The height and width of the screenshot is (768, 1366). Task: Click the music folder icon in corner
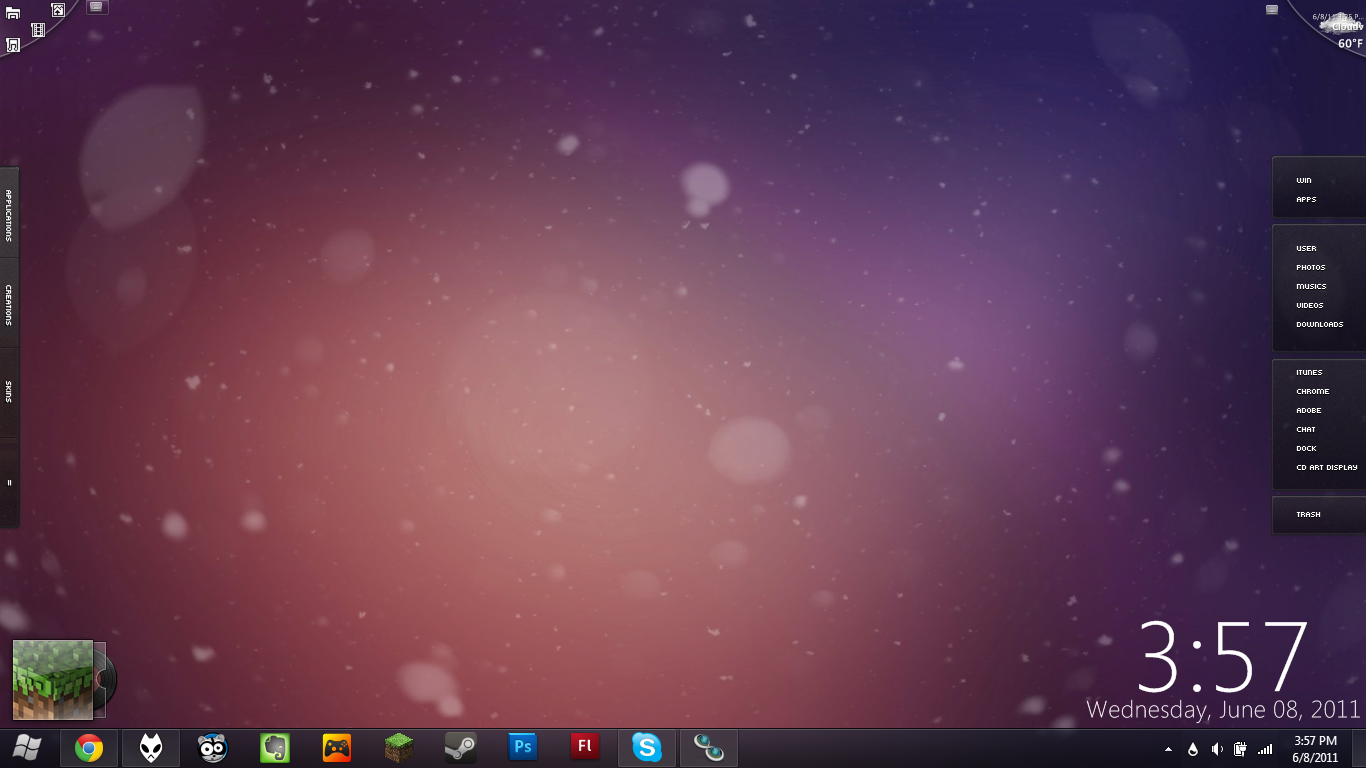(14, 45)
